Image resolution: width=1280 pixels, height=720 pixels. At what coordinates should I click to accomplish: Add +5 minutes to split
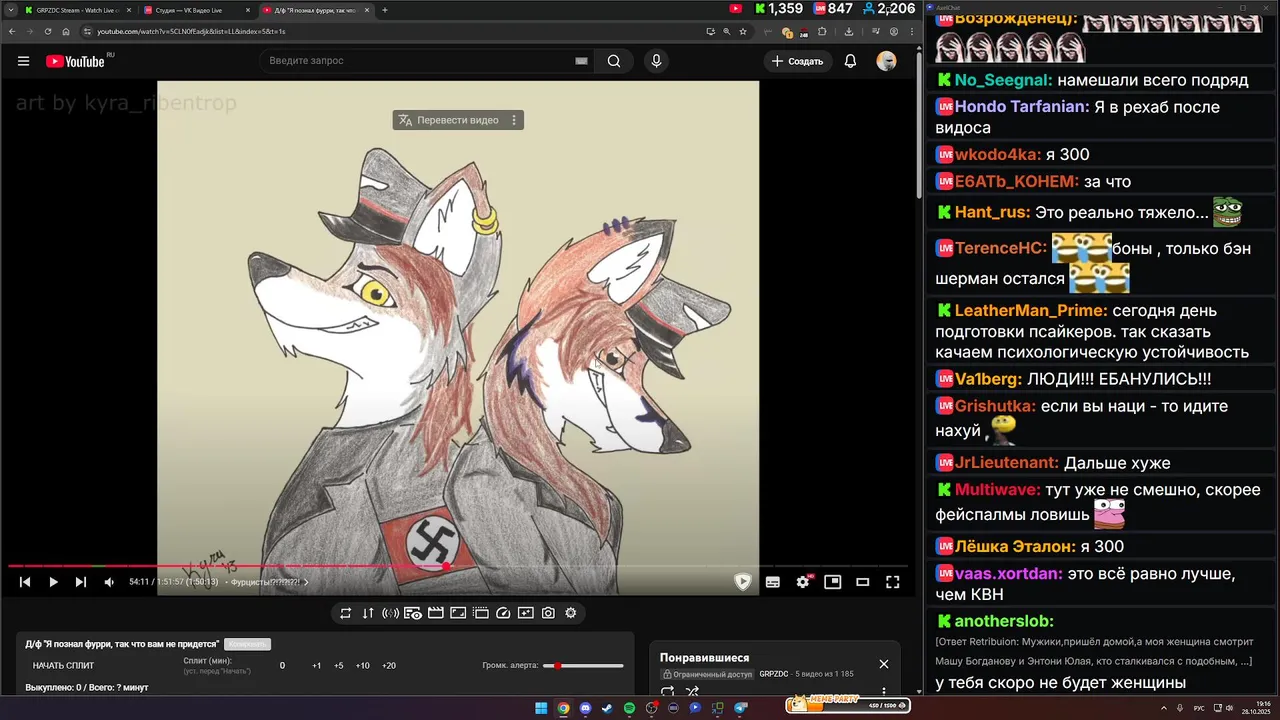[x=338, y=666]
